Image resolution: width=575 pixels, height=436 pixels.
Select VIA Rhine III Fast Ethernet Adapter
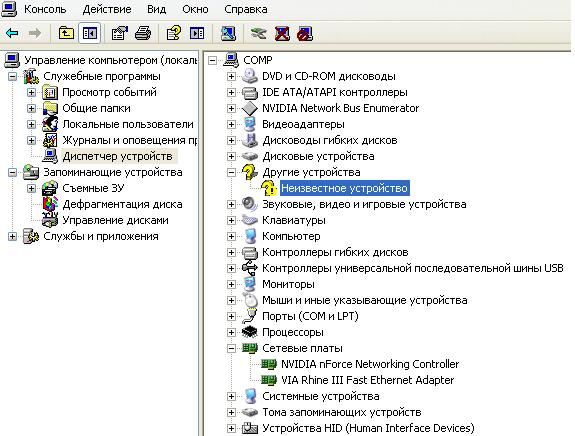point(367,380)
